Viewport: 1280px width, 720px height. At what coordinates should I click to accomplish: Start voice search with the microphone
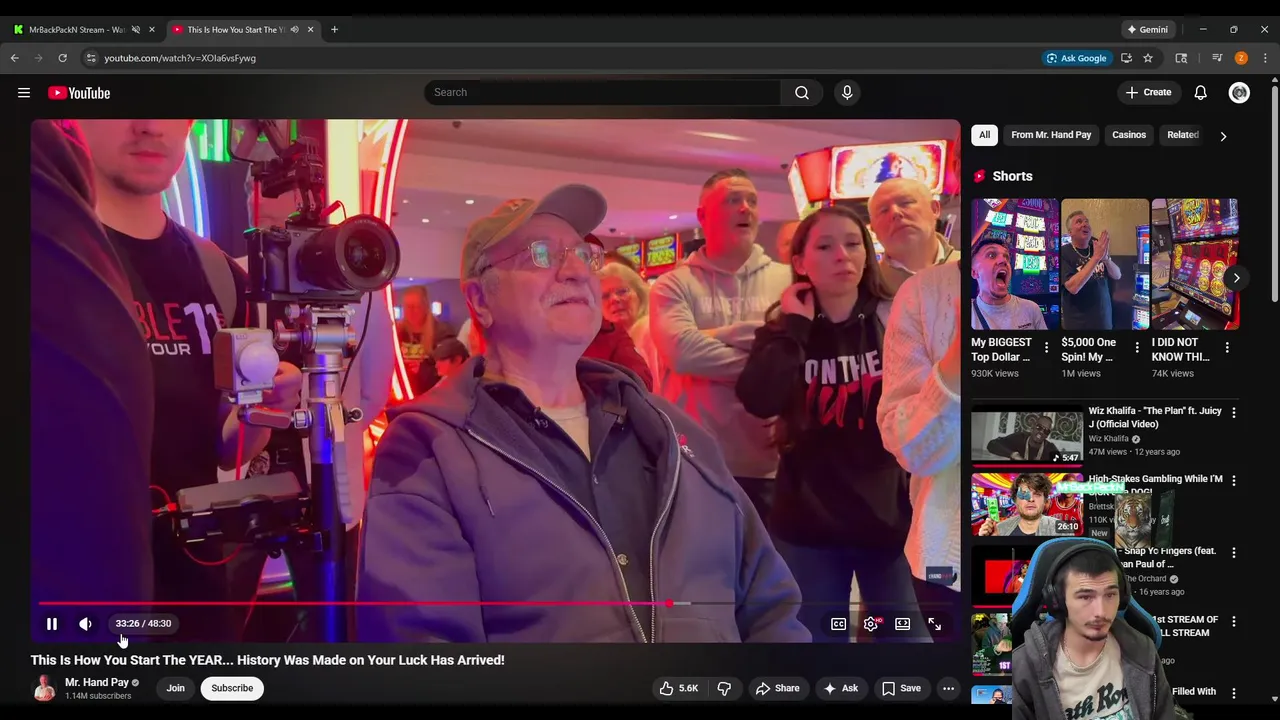coord(847,92)
